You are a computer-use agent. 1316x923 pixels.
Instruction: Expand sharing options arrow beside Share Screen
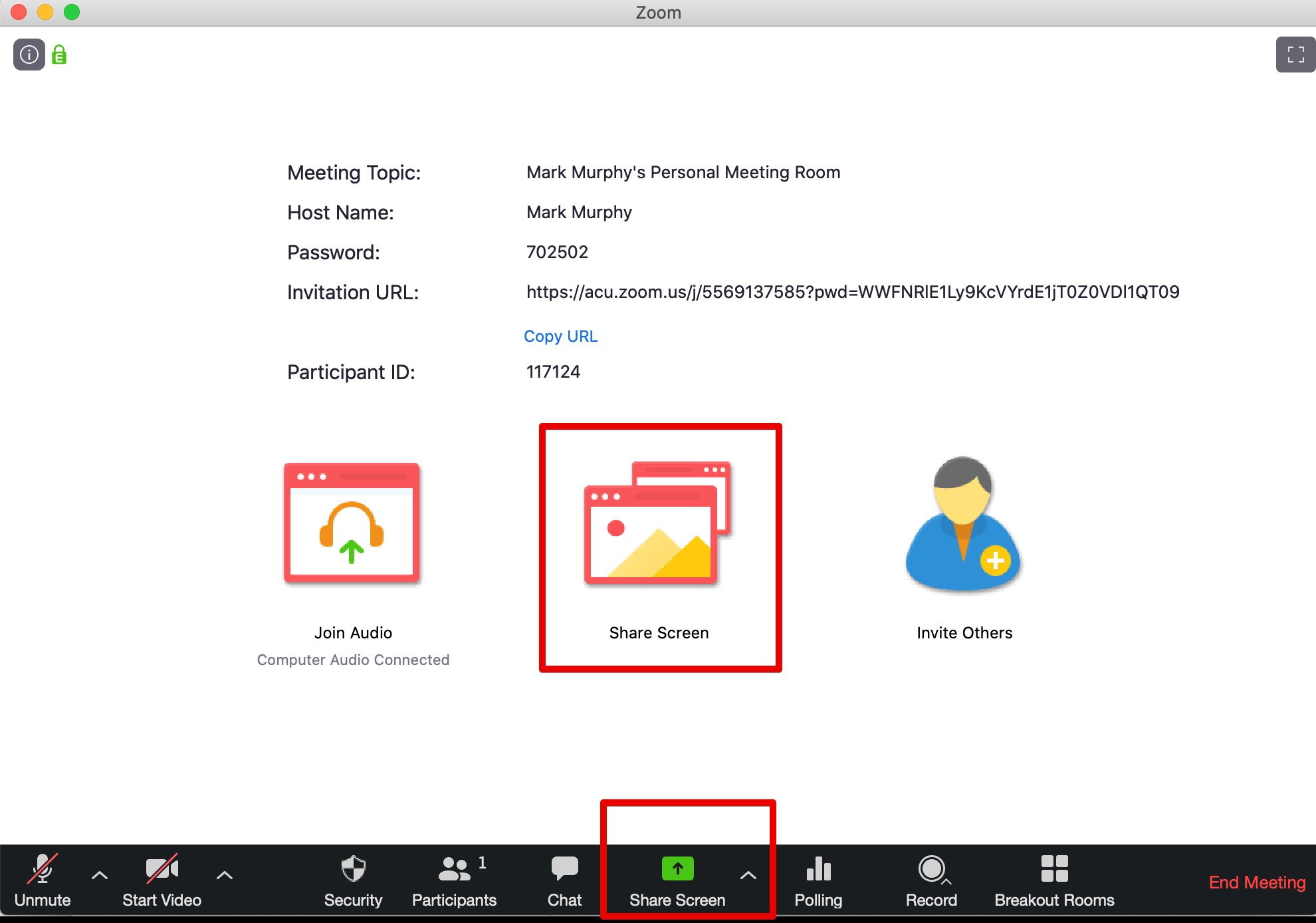[748, 875]
